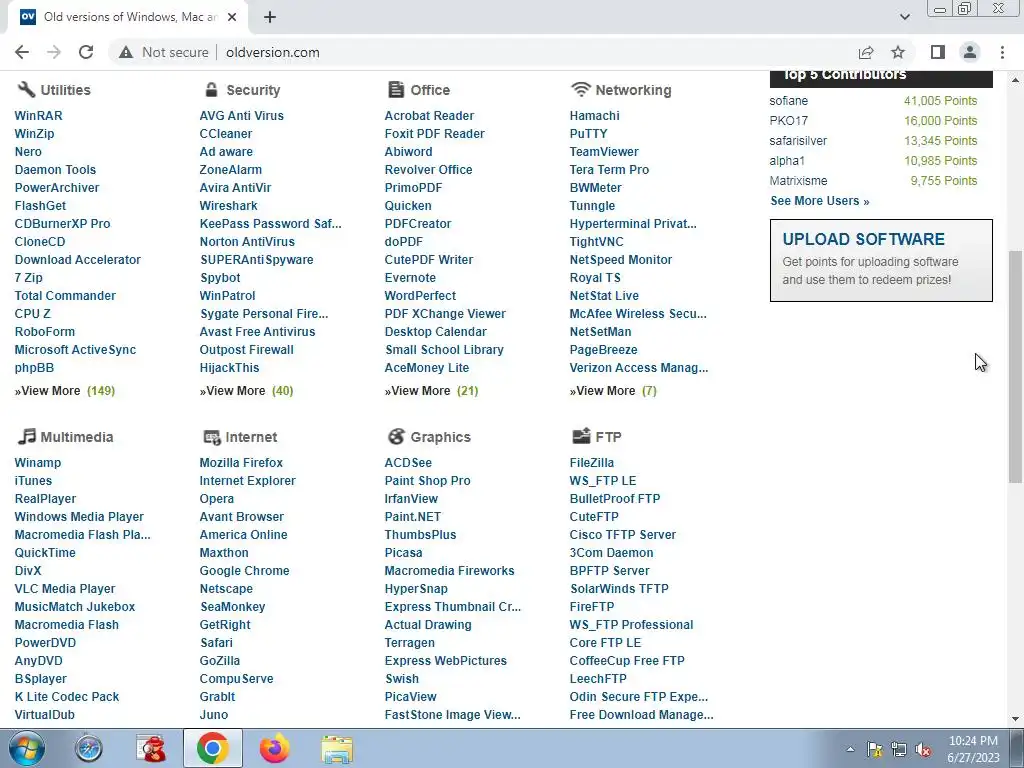1024x768 pixels.
Task: Open the Google Chrome link
Action: (x=244, y=571)
